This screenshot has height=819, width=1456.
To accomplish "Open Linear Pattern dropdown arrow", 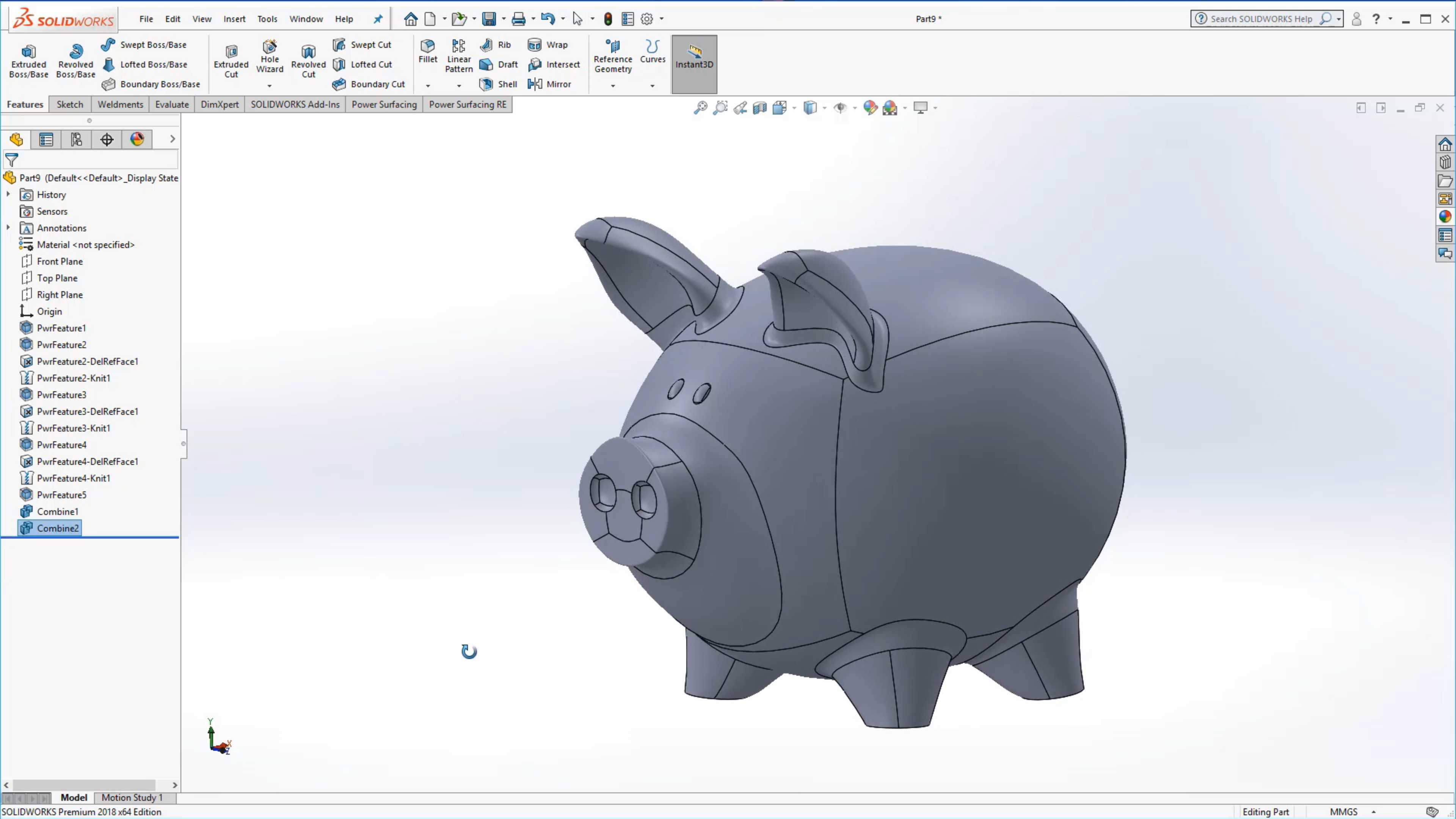I will [459, 85].
